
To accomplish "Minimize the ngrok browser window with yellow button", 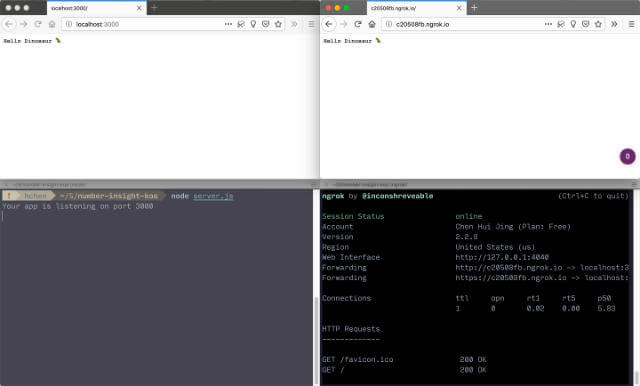I will (x=337, y=8).
